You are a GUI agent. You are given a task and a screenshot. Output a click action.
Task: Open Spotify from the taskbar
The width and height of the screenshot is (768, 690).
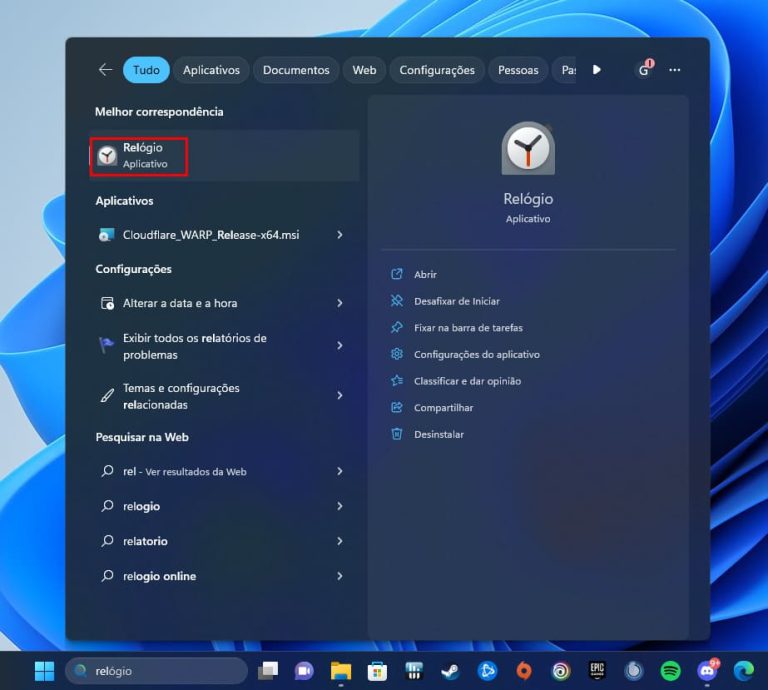pyautogui.click(x=670, y=671)
